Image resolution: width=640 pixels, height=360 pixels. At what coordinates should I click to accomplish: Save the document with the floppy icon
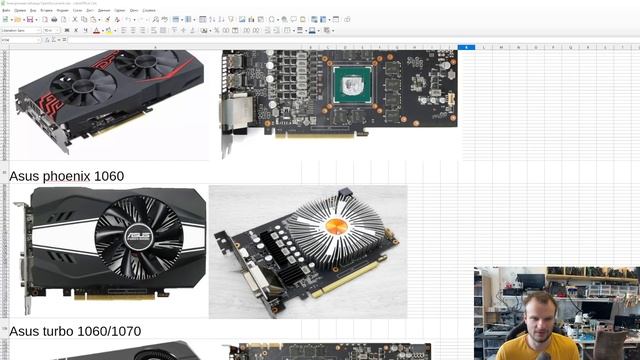pos(30,20)
